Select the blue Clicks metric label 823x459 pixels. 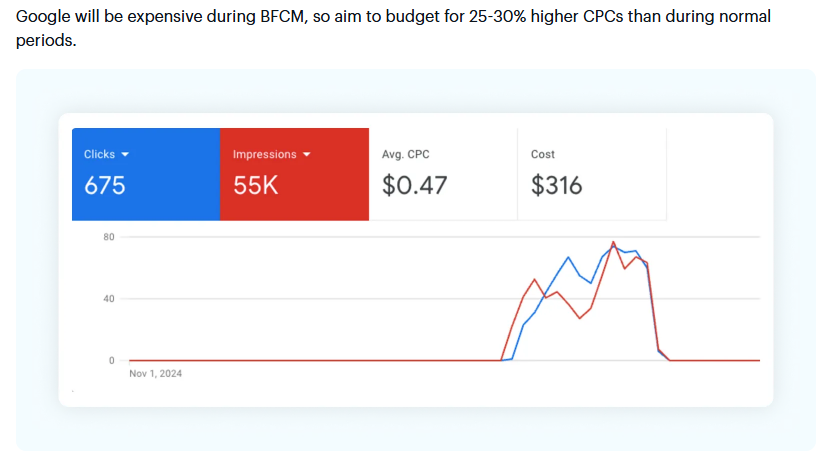pyautogui.click(x=99, y=155)
